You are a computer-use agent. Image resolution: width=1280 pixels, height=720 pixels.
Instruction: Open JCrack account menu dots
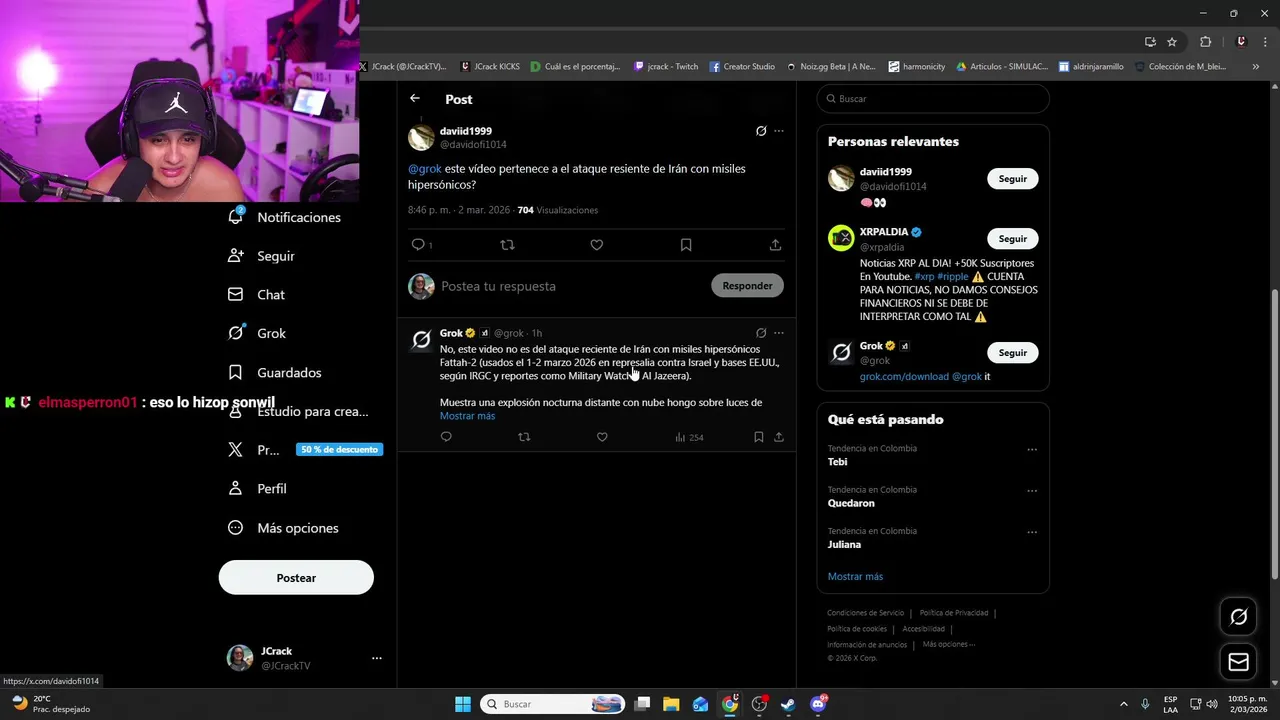pos(377,658)
